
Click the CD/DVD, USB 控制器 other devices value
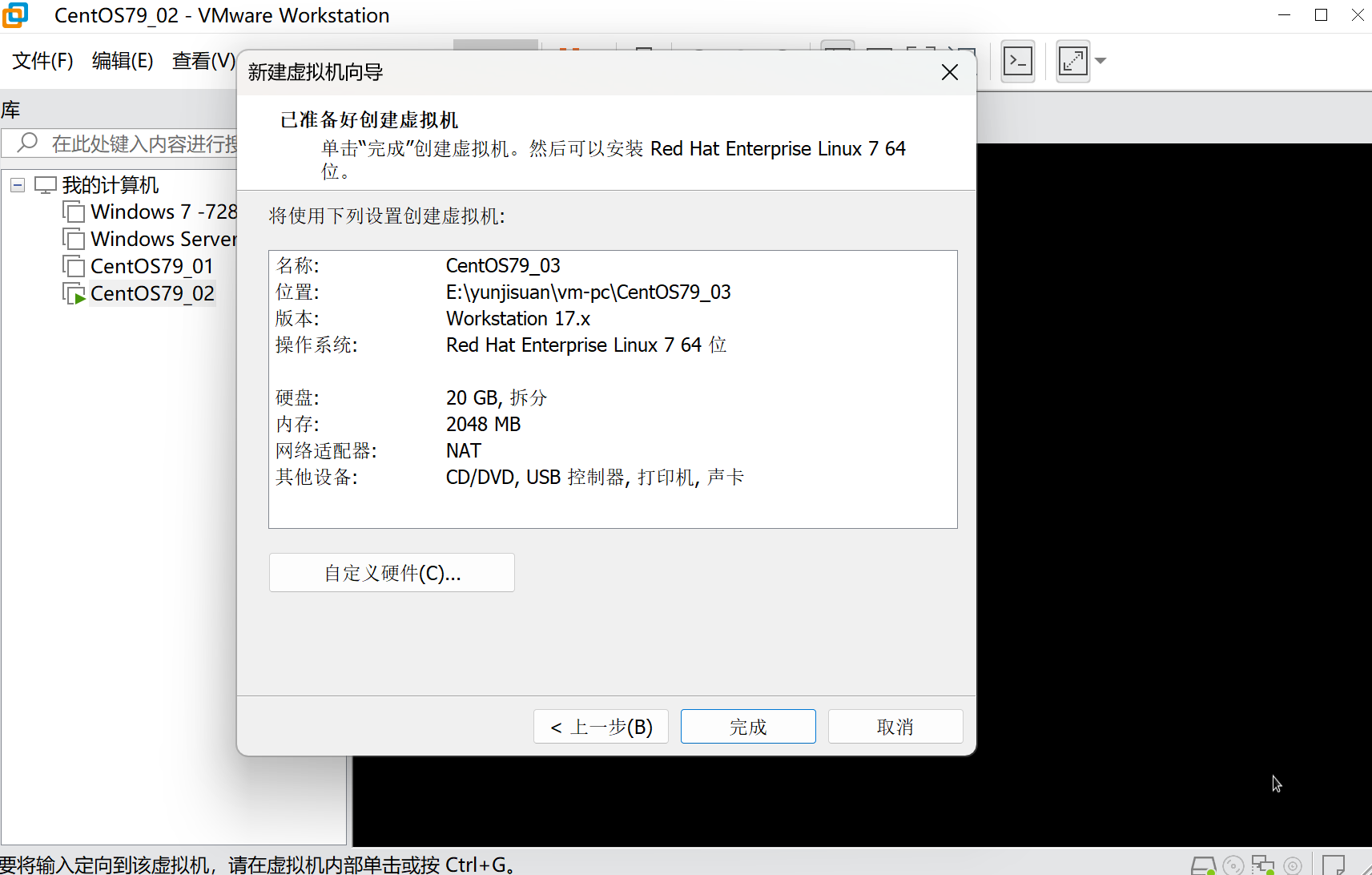coord(594,477)
